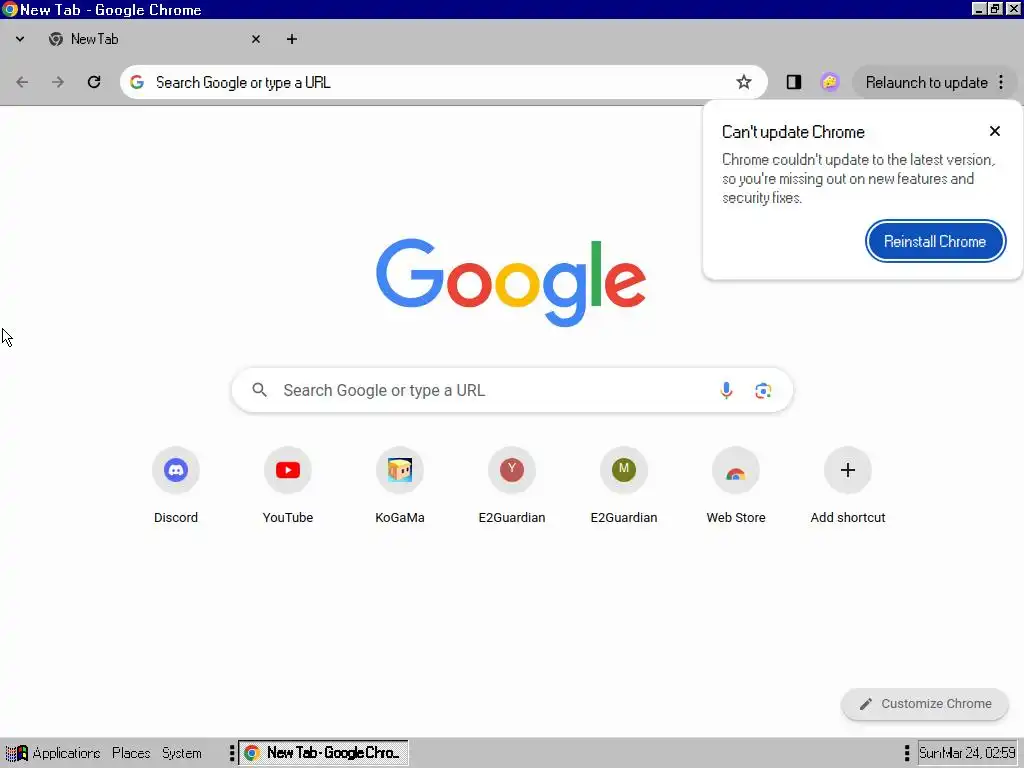This screenshot has height=768, width=1024.
Task: Reload the current page
Action: tap(94, 82)
